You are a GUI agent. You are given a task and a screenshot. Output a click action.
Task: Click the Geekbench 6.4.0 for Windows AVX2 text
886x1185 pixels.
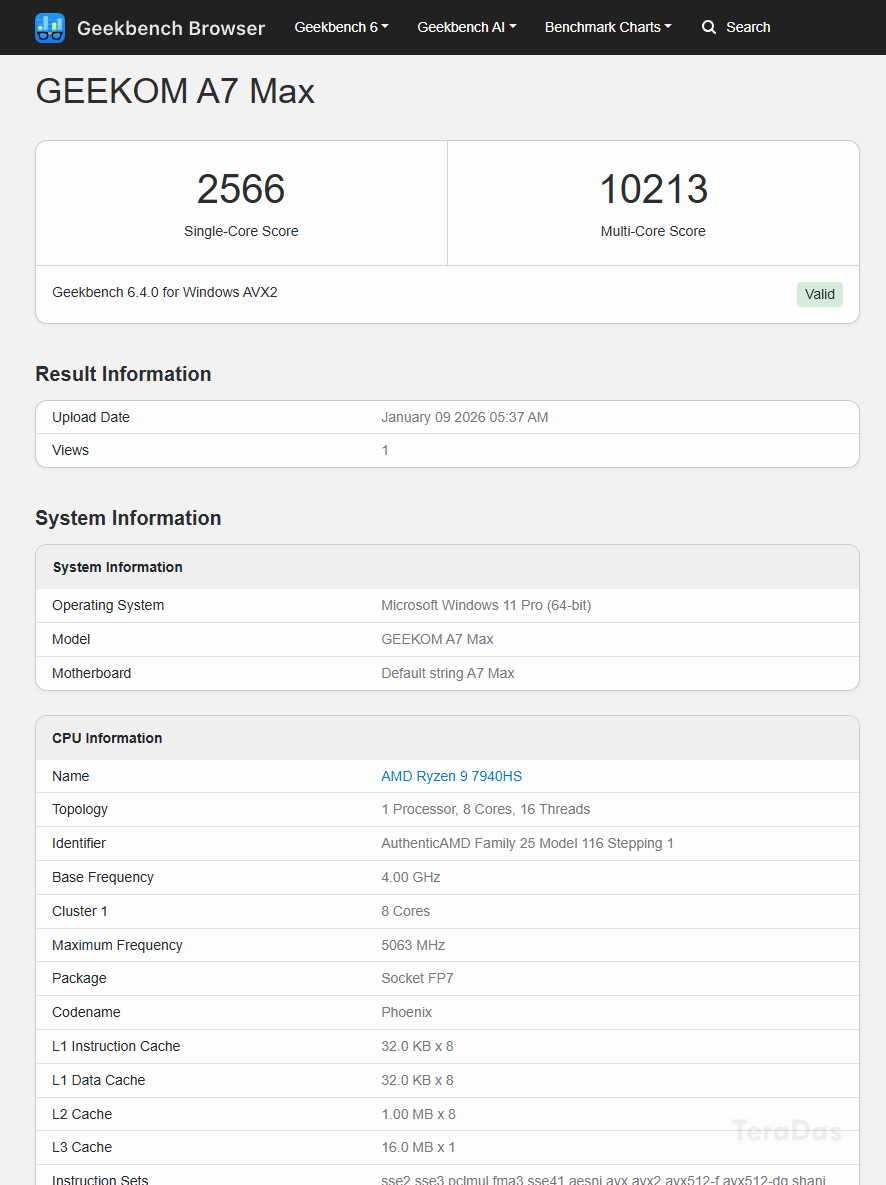pos(165,292)
